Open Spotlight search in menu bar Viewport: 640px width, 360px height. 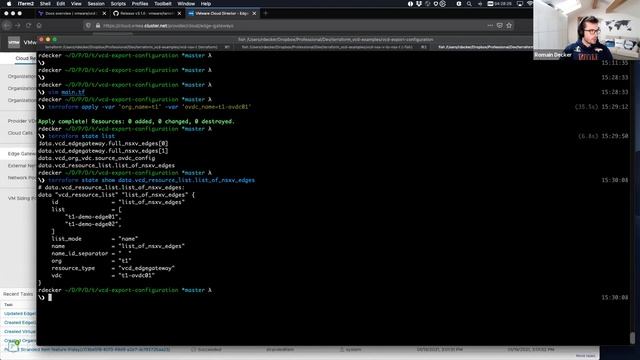pos(469,4)
